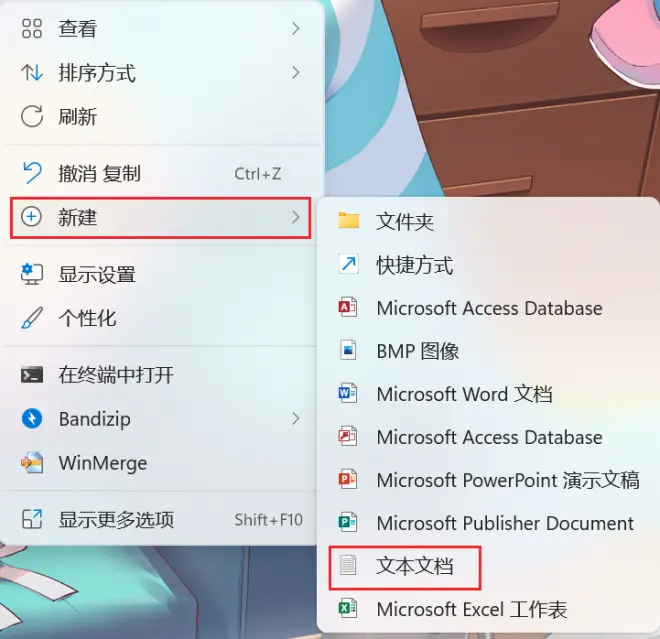660x639 pixels.
Task: Expand the 排序方式 submenu arrow
Action: [296, 72]
